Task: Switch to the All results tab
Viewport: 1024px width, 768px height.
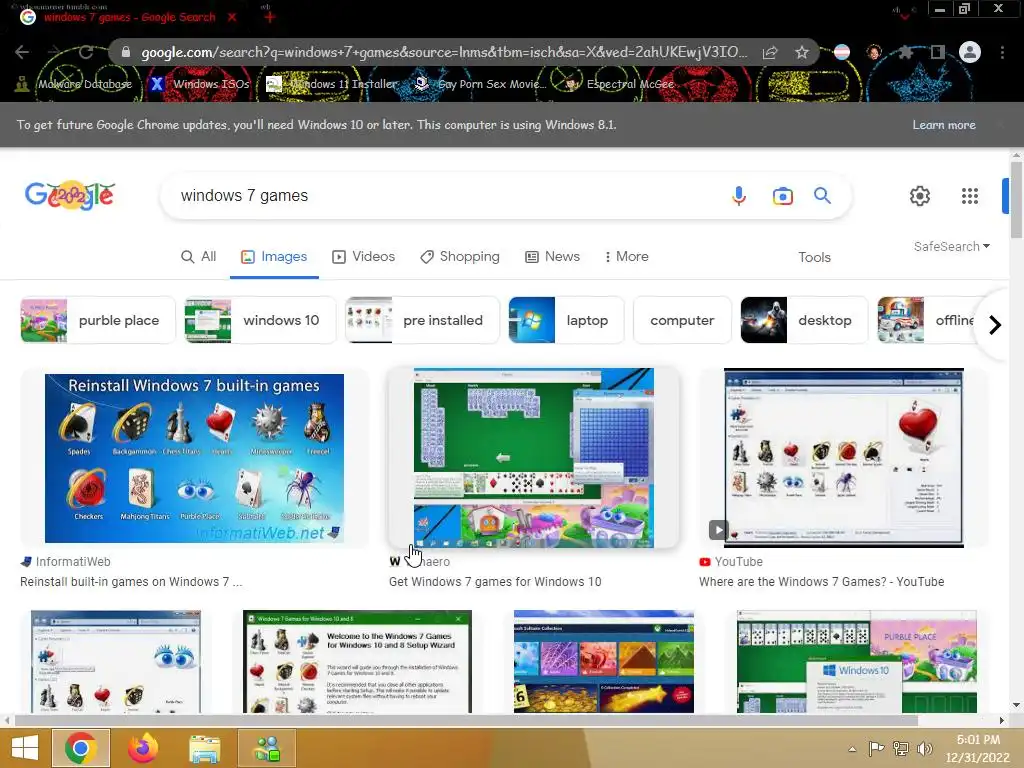Action: pos(199,257)
